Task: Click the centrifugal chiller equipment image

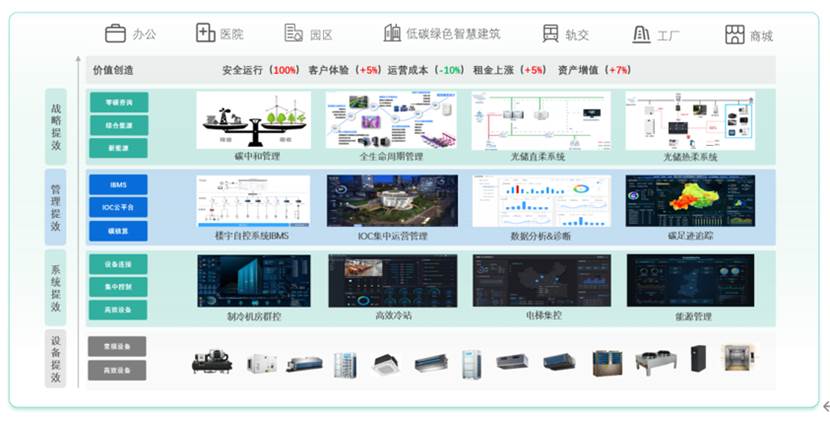Action: click(212, 362)
